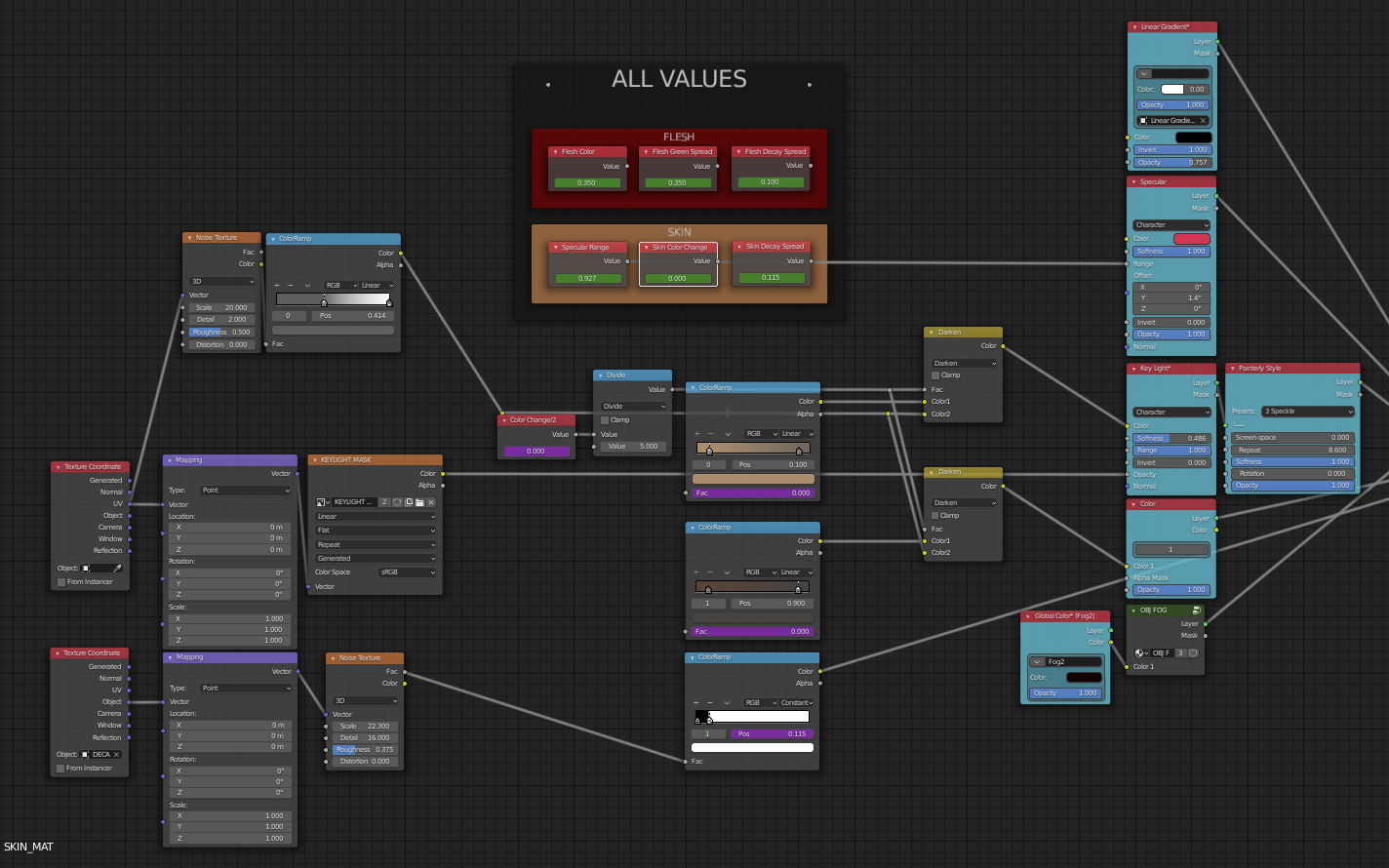Image resolution: width=1389 pixels, height=868 pixels.
Task: Open the object picker icon on the OBJ FOG node
Action: click(x=1140, y=652)
